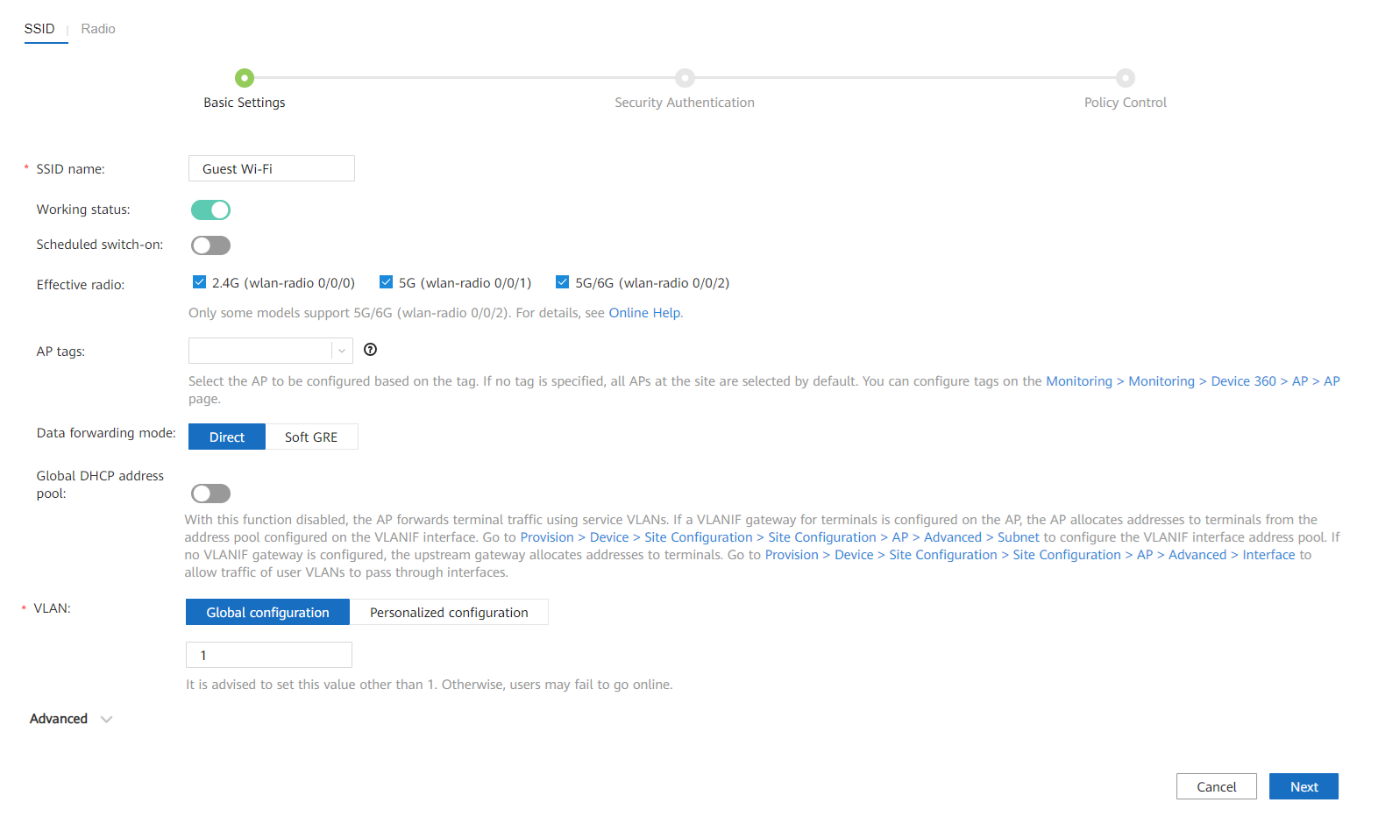The image size is (1378, 831).
Task: Select Soft GRE data forwarding mode
Action: tap(311, 437)
